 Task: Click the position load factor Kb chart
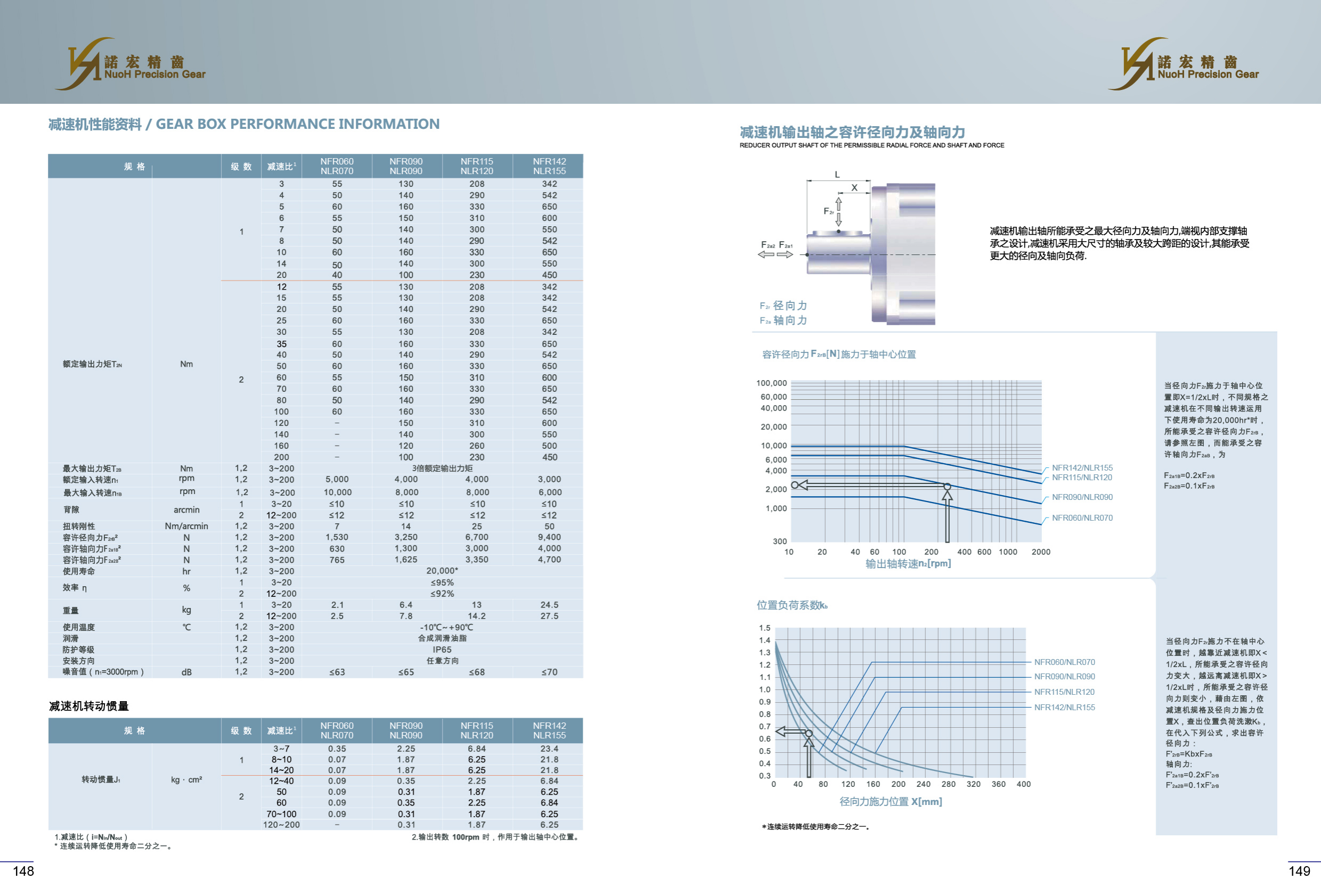[900, 702]
